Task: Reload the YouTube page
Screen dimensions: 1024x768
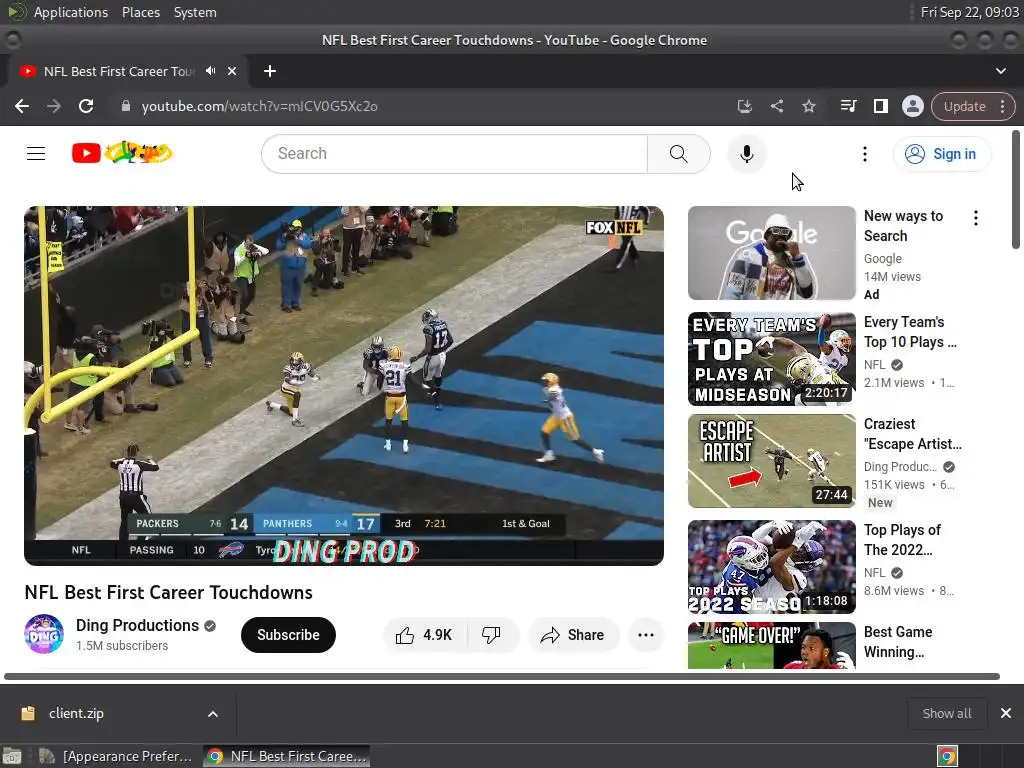Action: pos(86,106)
